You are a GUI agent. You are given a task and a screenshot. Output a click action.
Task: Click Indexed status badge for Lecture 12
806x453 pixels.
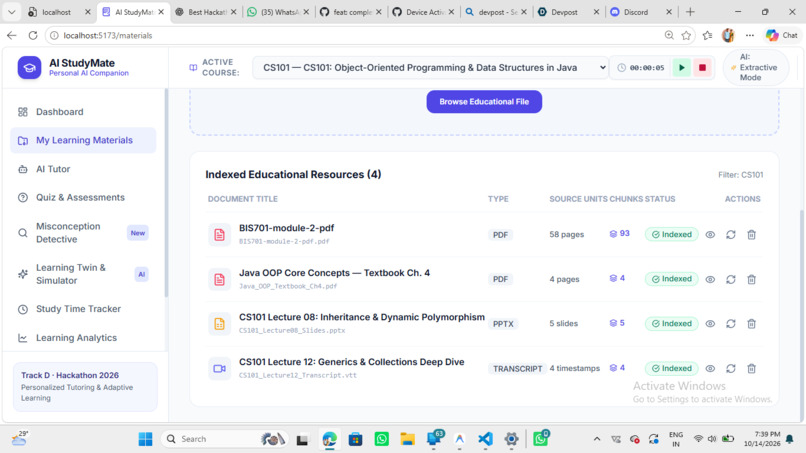pos(671,368)
